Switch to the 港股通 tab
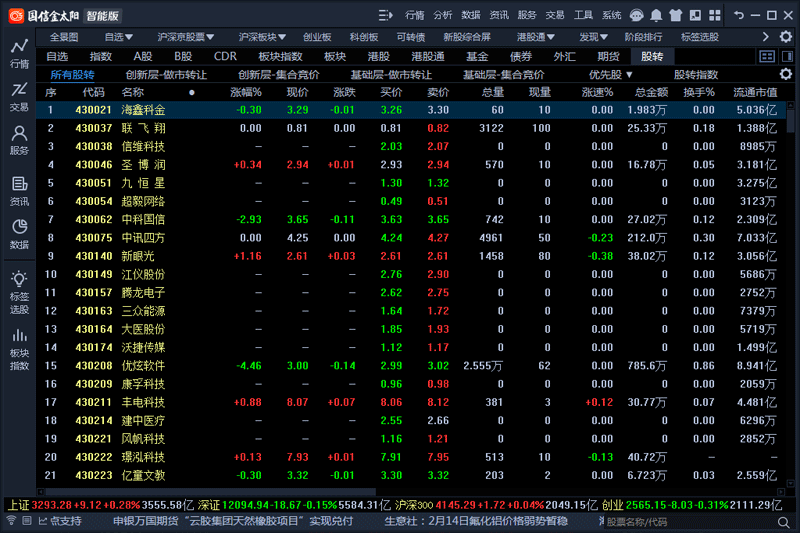 (x=427, y=57)
